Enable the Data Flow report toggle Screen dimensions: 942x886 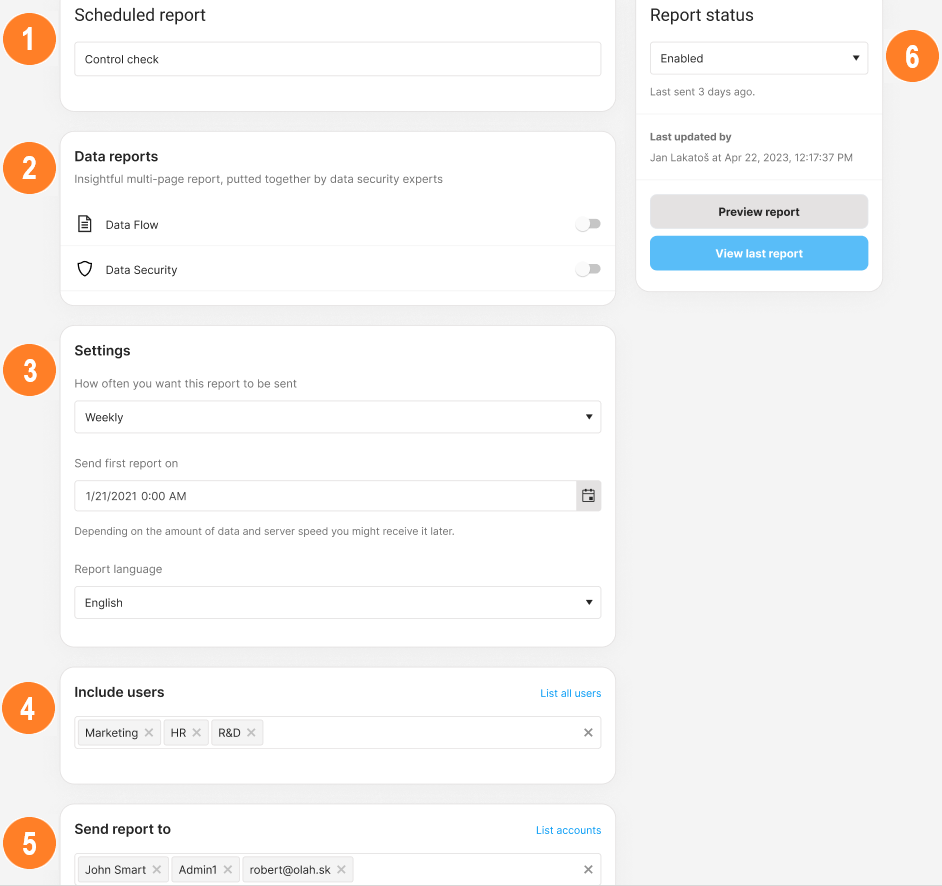[x=588, y=225]
